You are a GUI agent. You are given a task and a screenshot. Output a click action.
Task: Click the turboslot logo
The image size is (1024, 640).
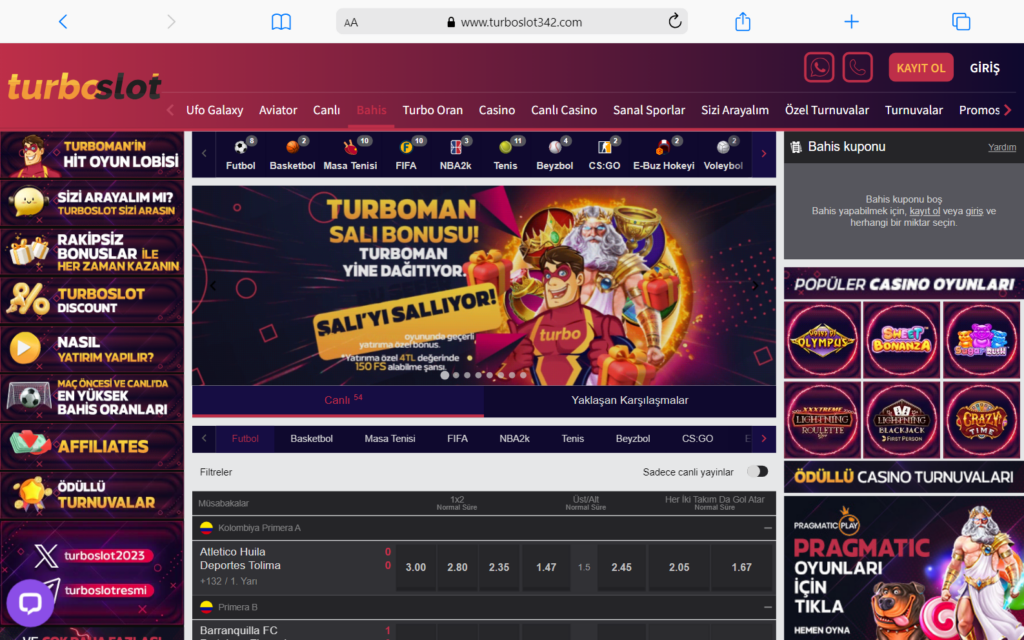coord(84,86)
